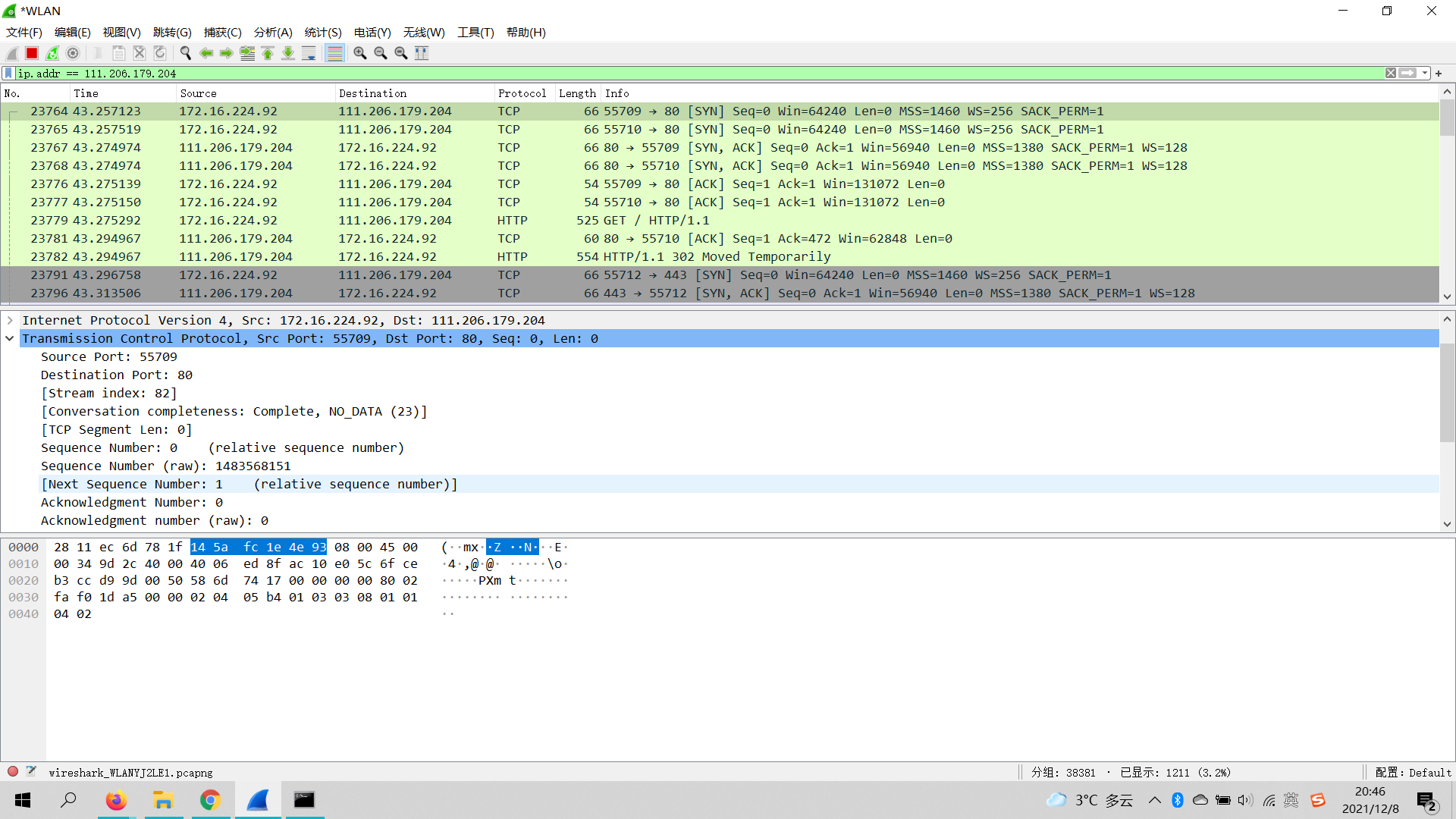Screen dimensions: 1456x819
Task: Expand Internet Protocol Version 4 section
Action: pos(10,321)
